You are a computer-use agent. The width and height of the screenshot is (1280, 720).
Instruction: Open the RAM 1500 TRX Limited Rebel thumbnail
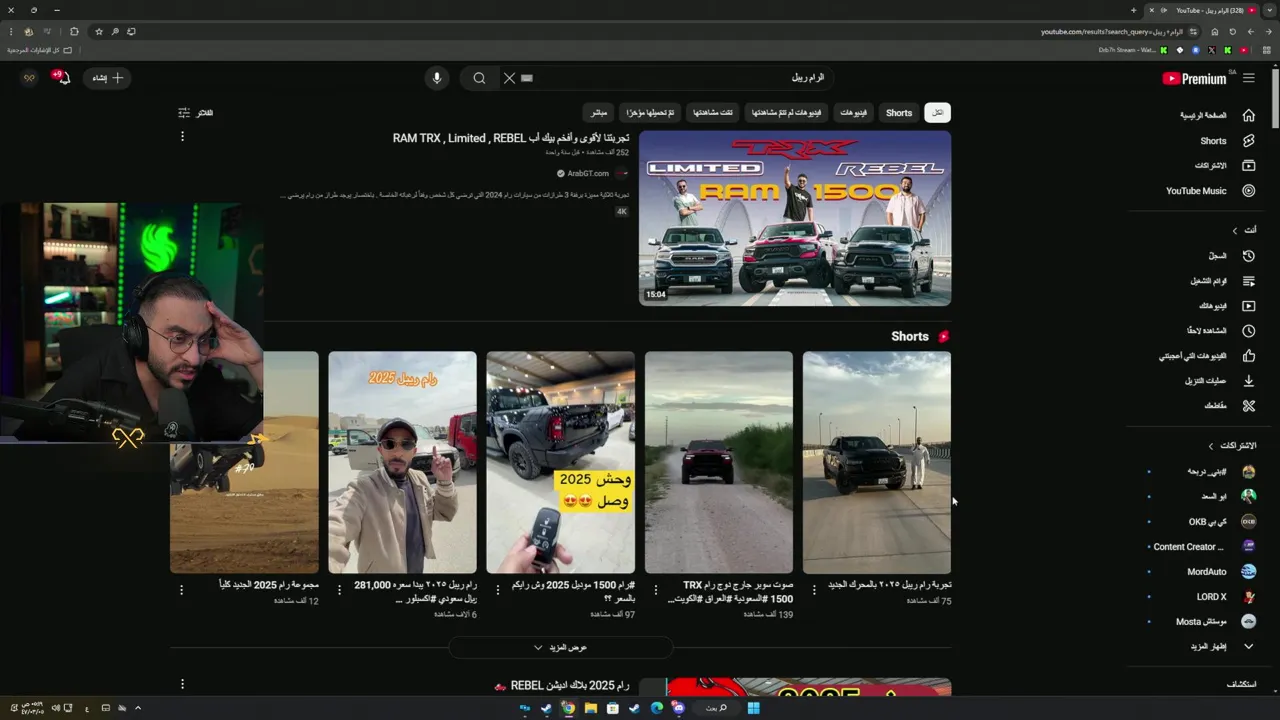[795, 218]
